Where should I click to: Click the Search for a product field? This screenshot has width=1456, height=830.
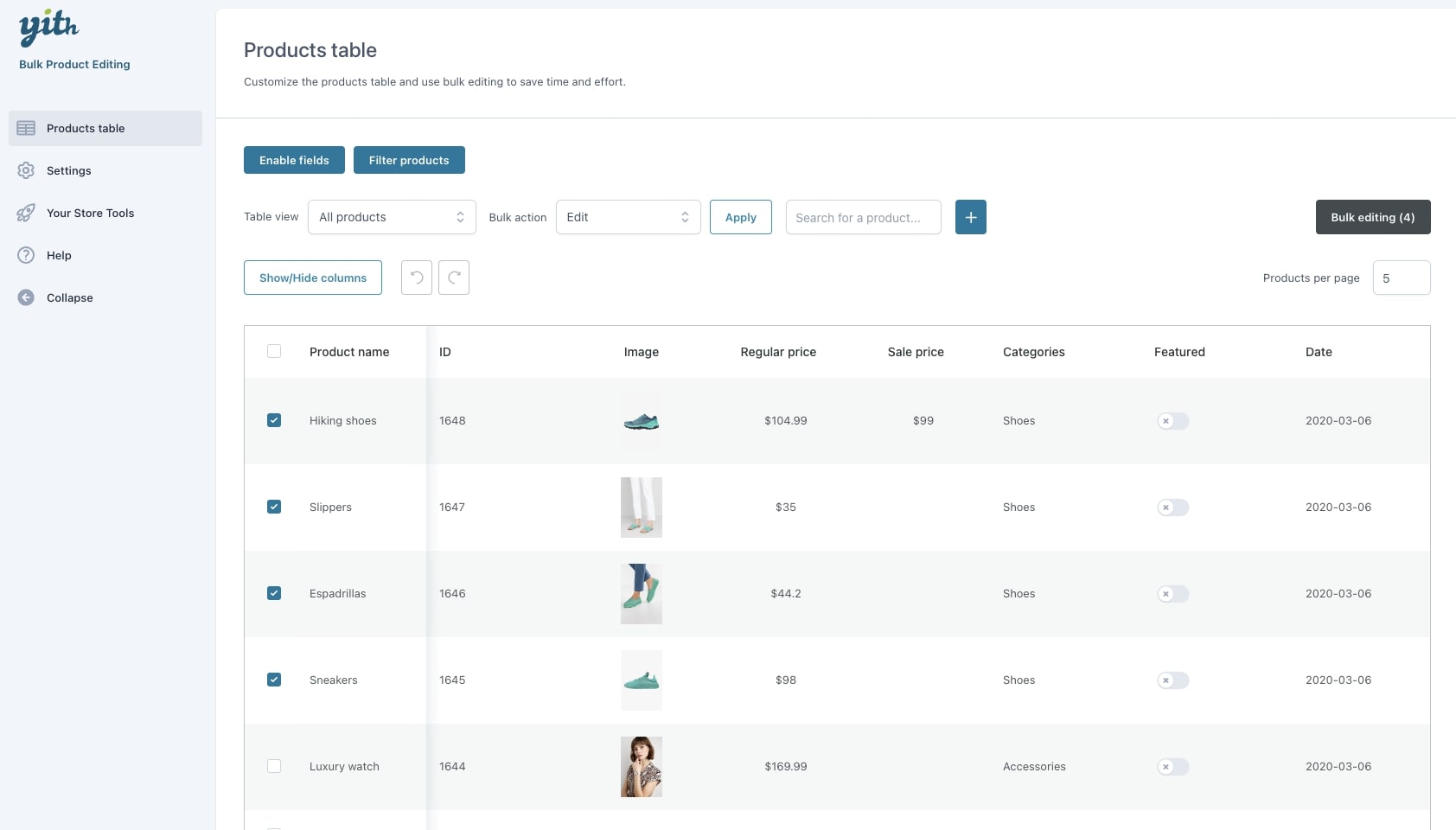point(863,217)
